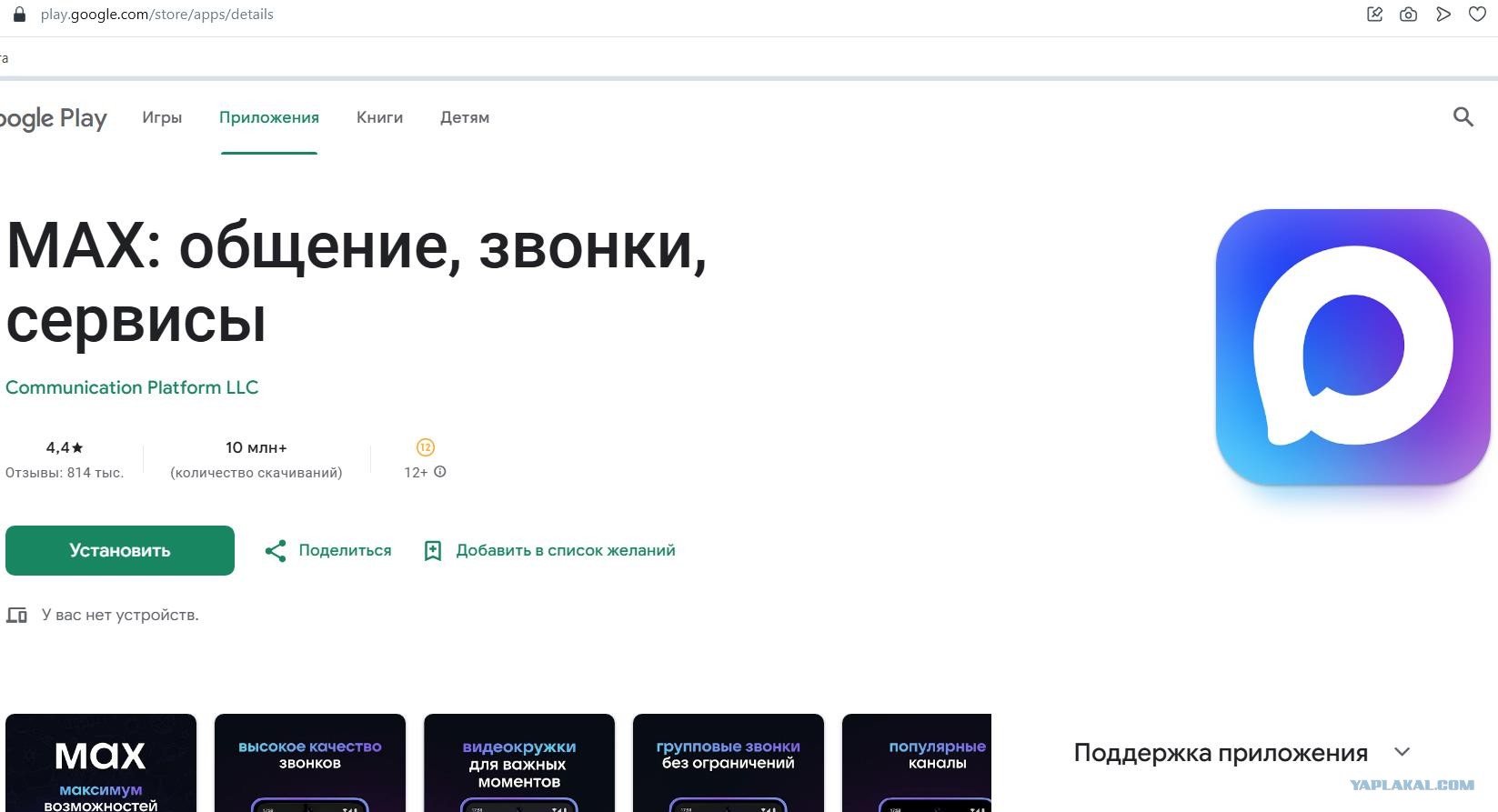Viewport: 1498px width, 812px height.
Task: Click the MAX app icon
Action: (1352, 347)
